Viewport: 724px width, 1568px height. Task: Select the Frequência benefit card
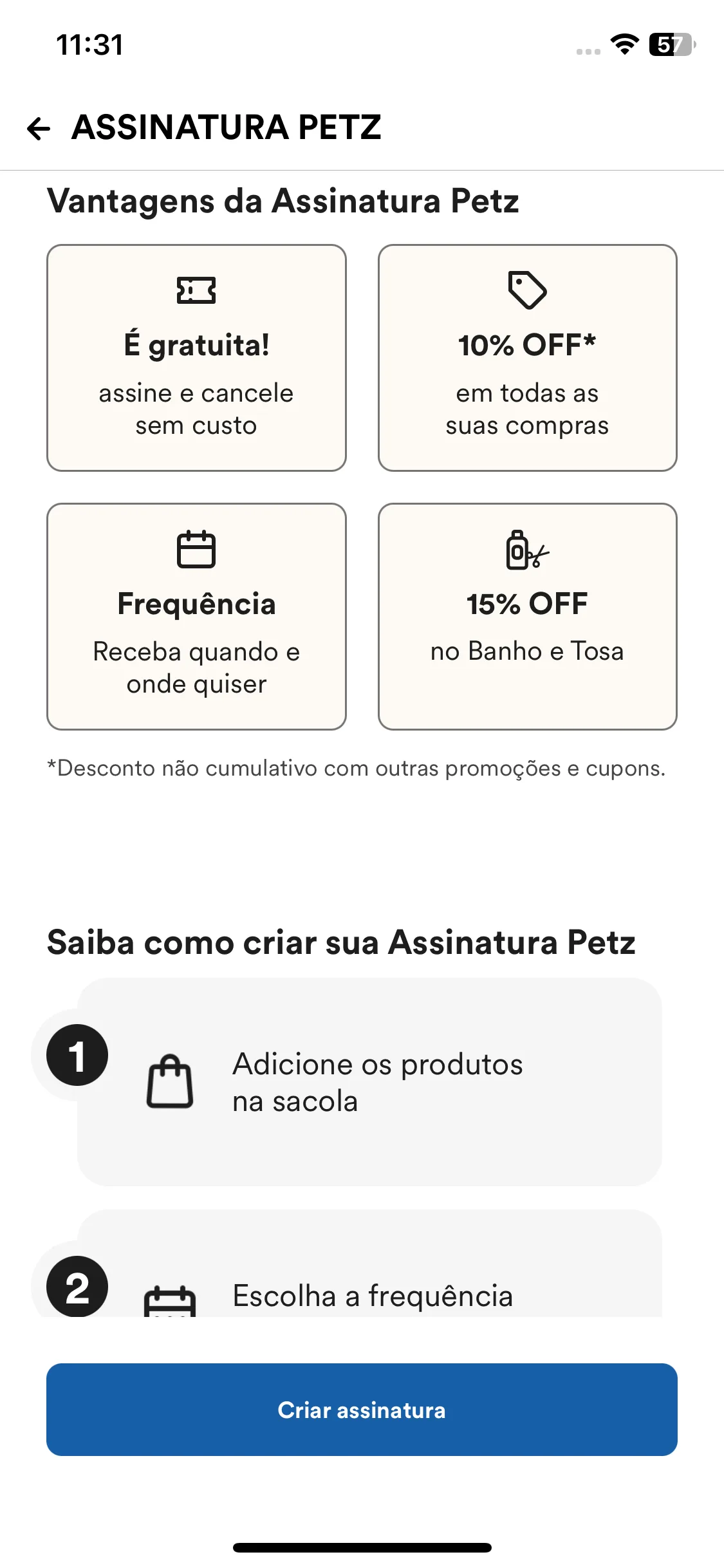tap(196, 617)
